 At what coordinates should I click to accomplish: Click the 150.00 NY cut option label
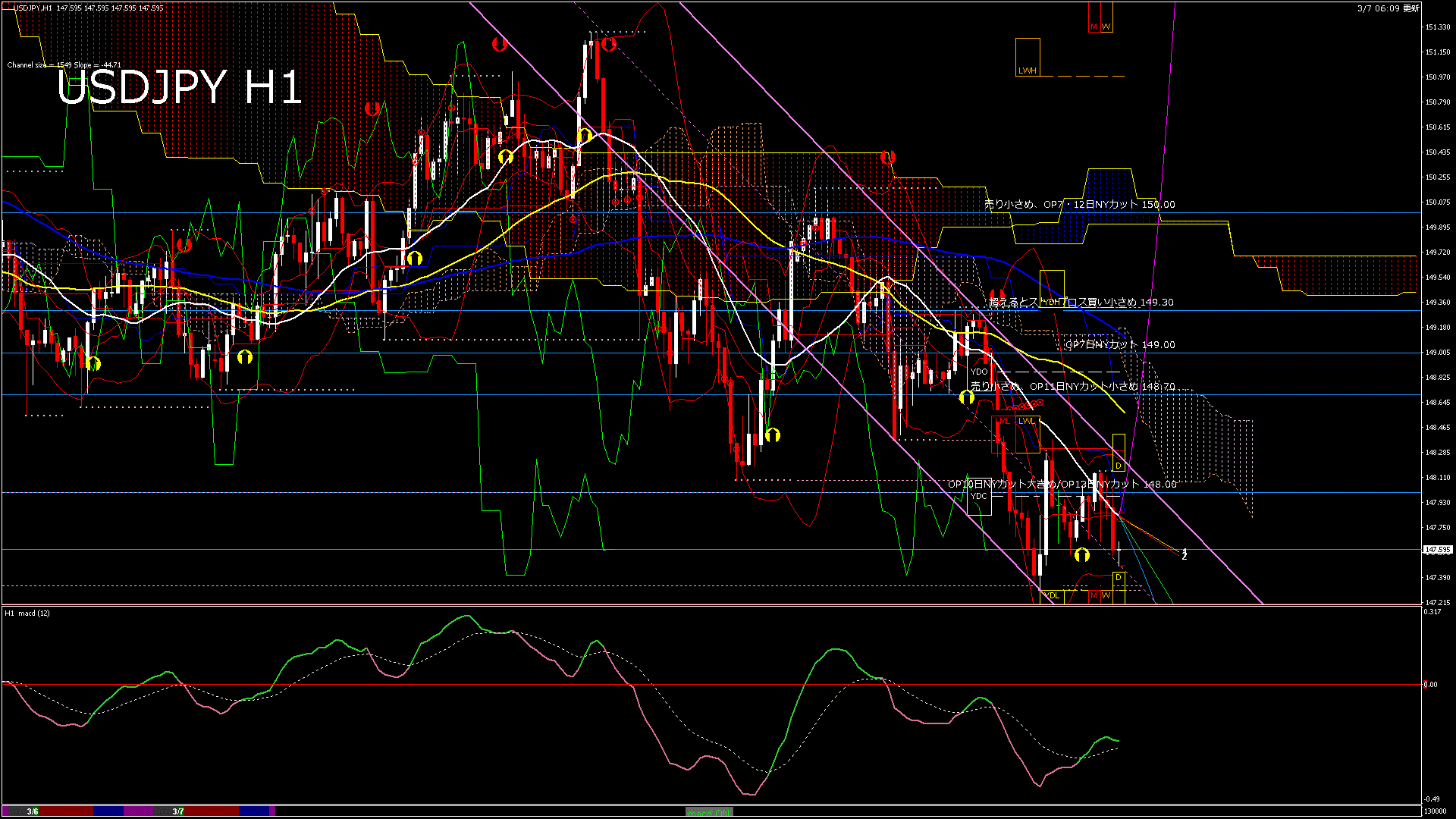point(1080,205)
